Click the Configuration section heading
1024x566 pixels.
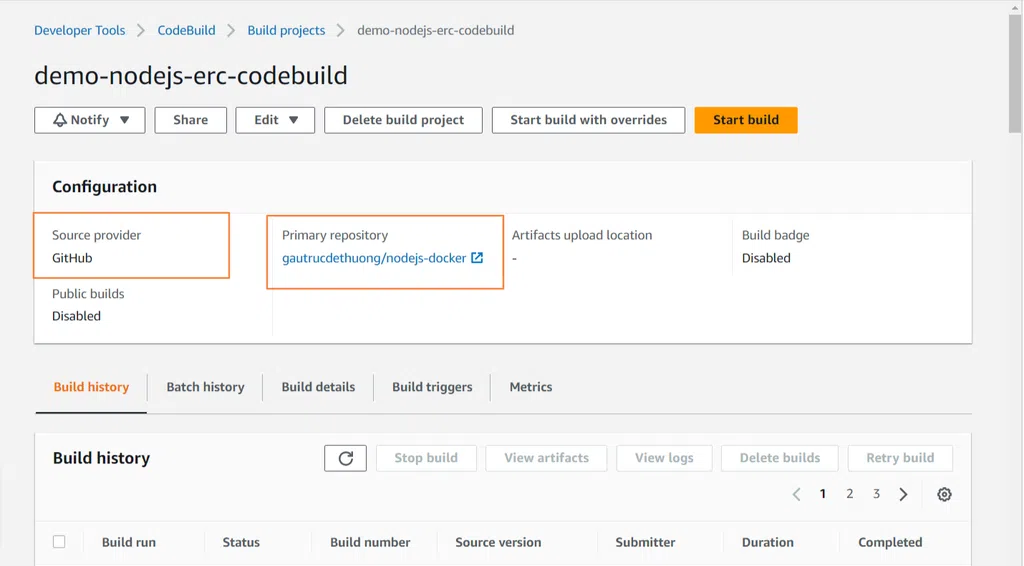(104, 187)
